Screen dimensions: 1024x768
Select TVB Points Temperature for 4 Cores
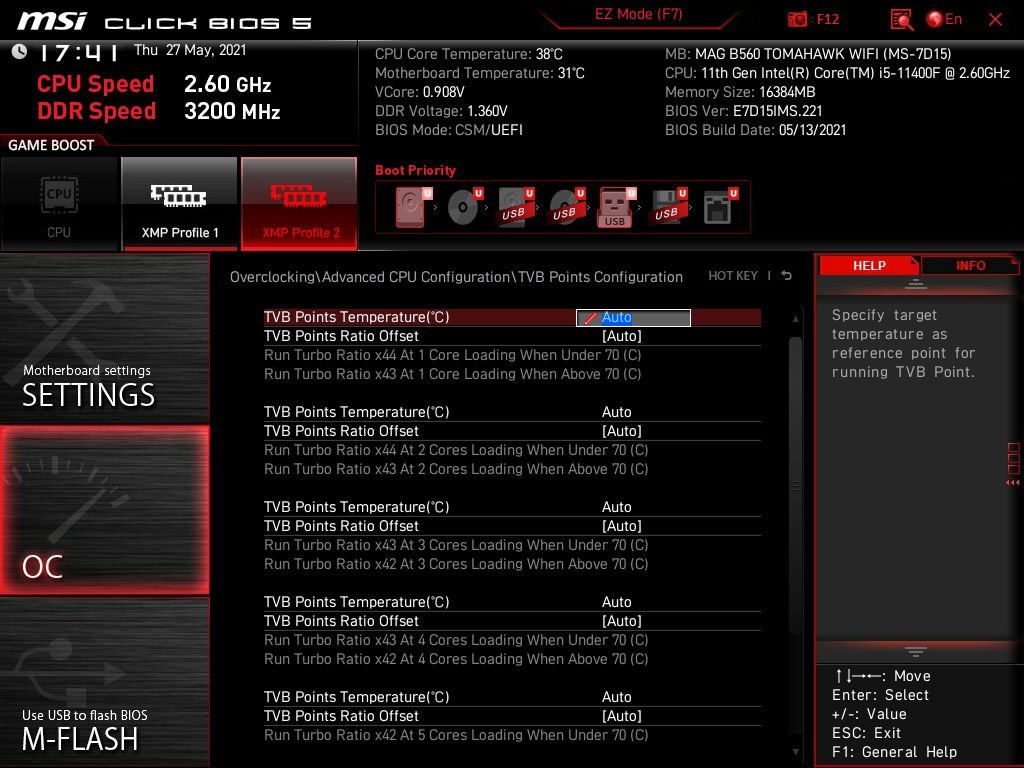(512, 602)
